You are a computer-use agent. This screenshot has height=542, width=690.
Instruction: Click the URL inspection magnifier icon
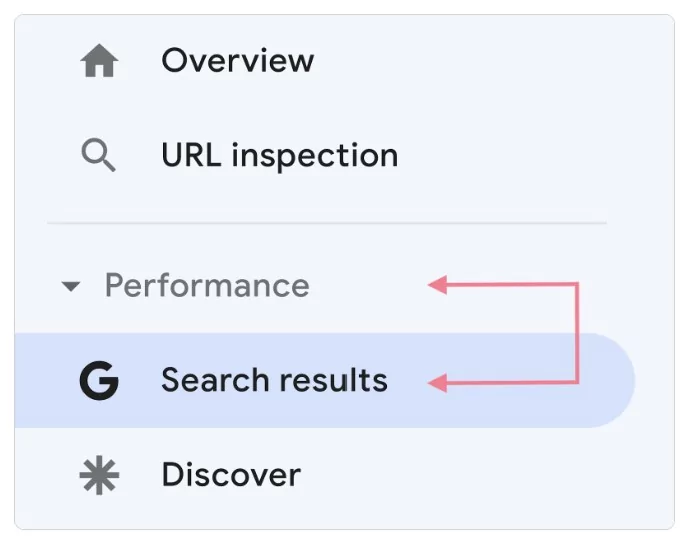point(98,156)
